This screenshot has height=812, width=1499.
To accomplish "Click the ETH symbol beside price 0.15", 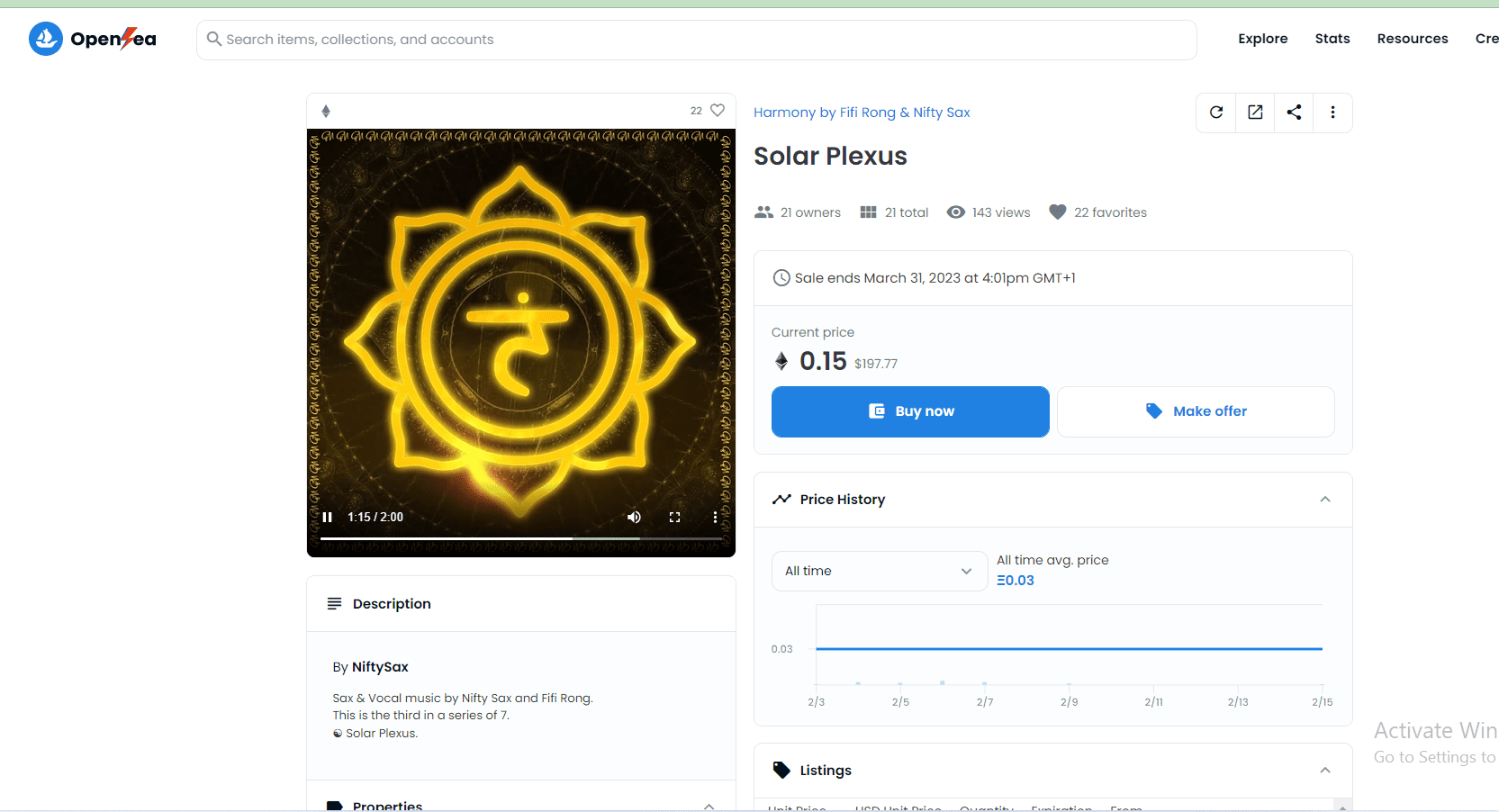I will pos(781,361).
